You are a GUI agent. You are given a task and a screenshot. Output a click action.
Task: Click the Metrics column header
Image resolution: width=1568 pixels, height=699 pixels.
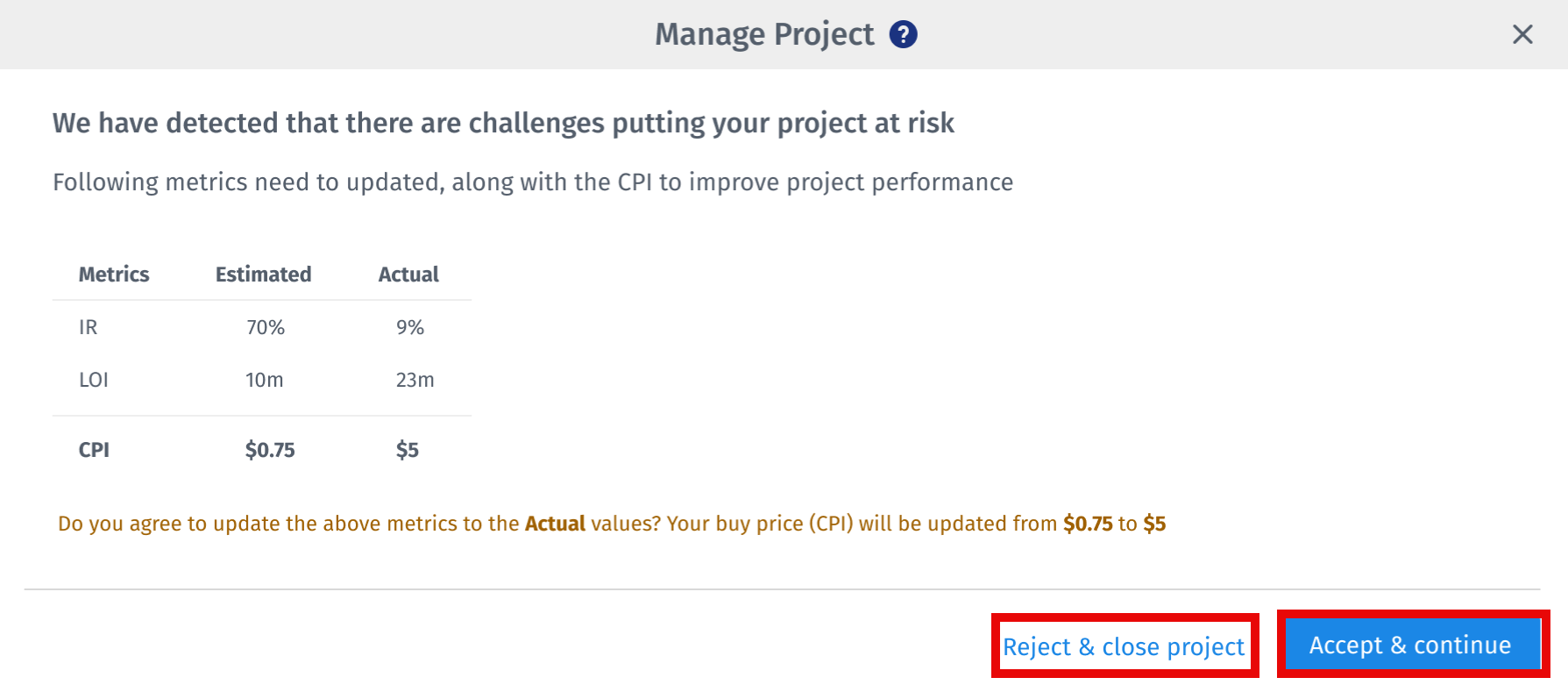[x=114, y=275]
